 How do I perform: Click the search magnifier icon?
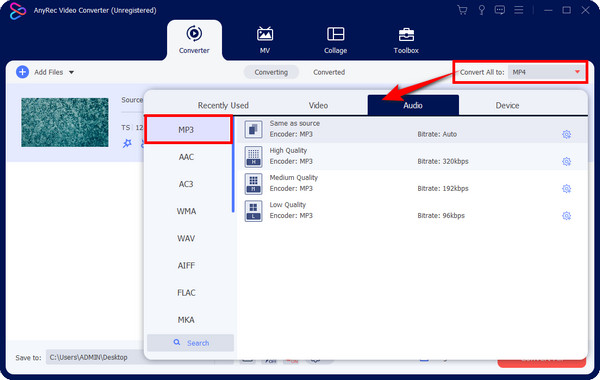177,342
